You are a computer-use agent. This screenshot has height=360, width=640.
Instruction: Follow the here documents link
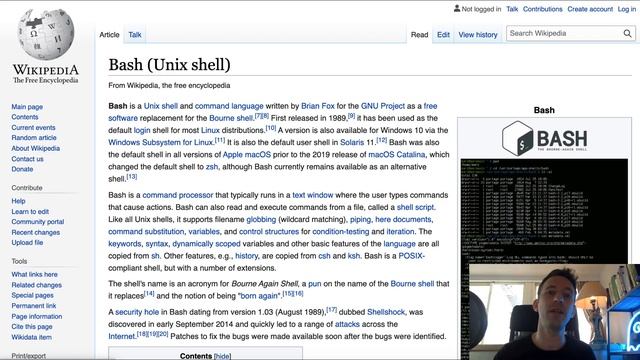(x=403, y=220)
